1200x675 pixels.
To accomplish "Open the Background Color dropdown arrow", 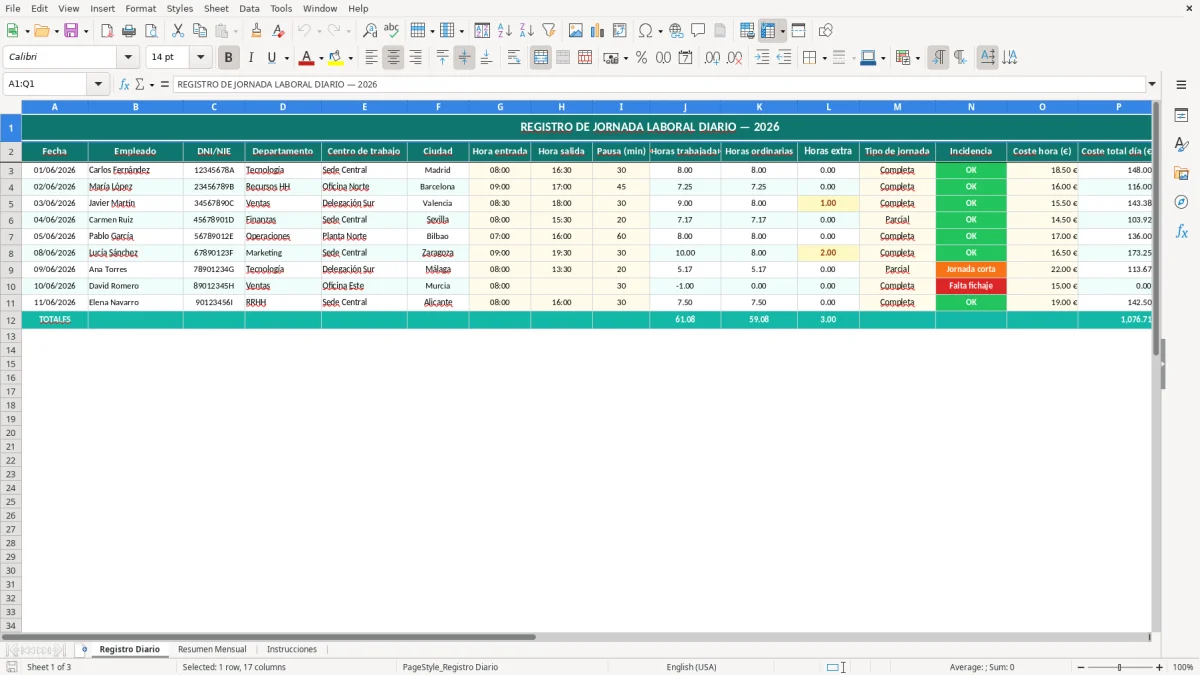I will (350, 58).
